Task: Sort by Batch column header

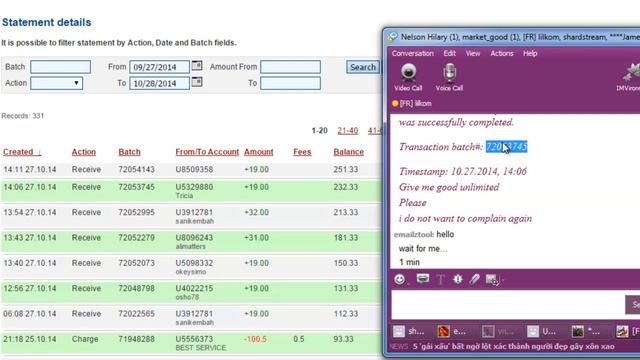Action: point(129,152)
